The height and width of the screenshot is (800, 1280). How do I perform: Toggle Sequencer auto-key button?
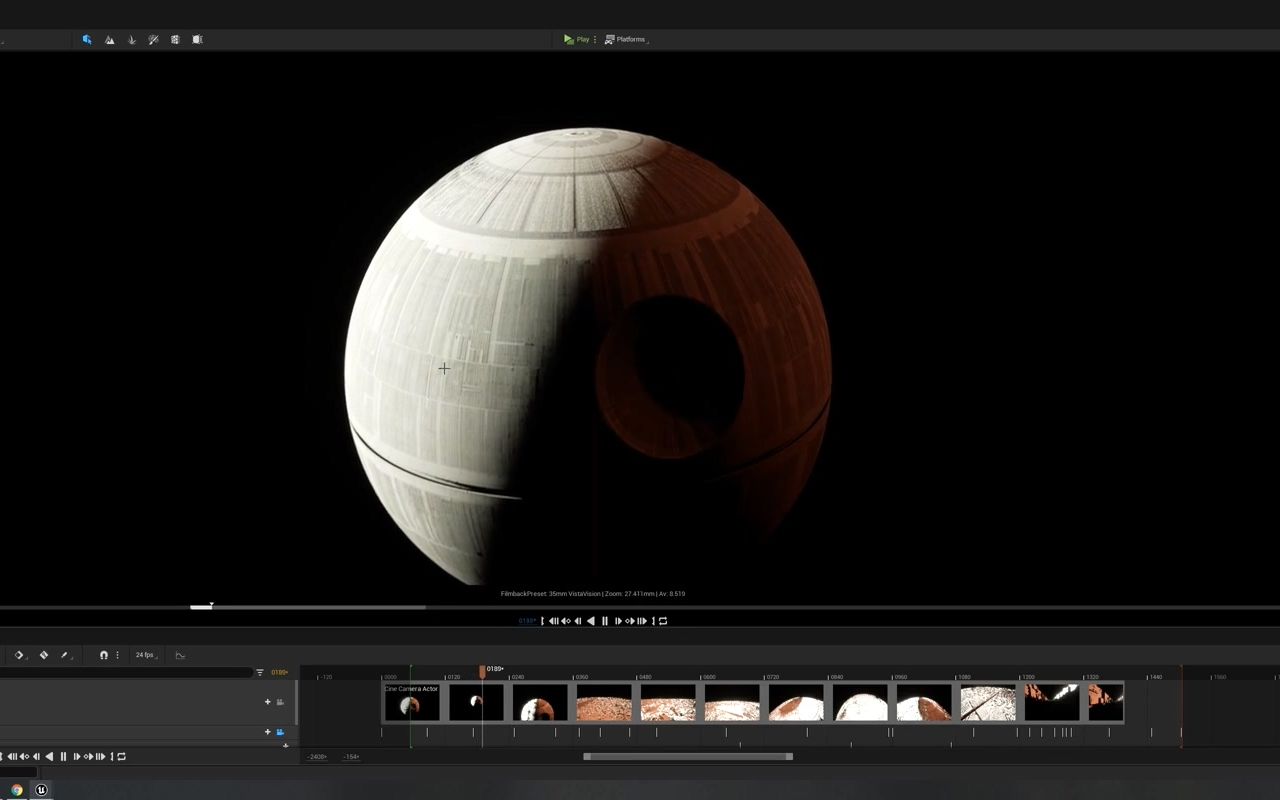[43, 655]
